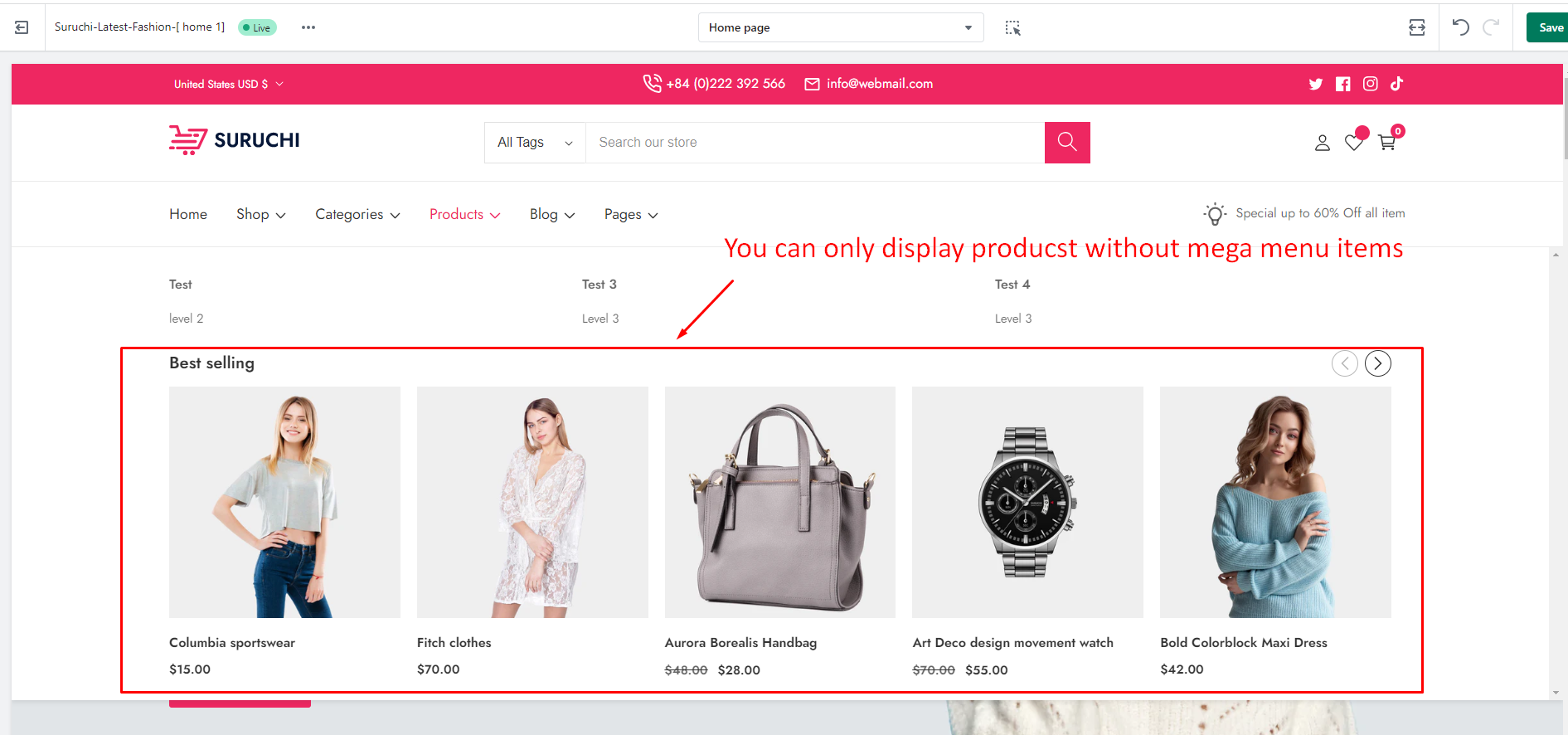Open the shopping cart icon

[x=1386, y=143]
